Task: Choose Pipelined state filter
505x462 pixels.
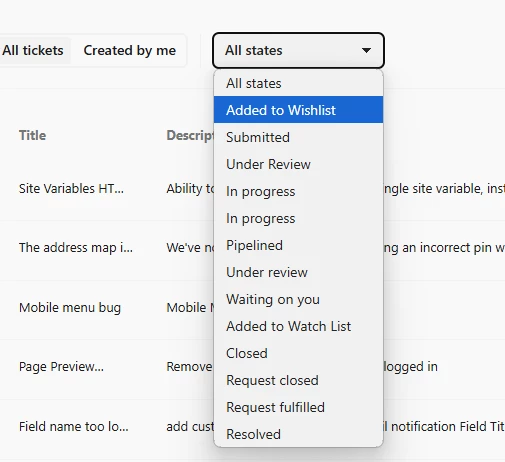Action: (298, 245)
